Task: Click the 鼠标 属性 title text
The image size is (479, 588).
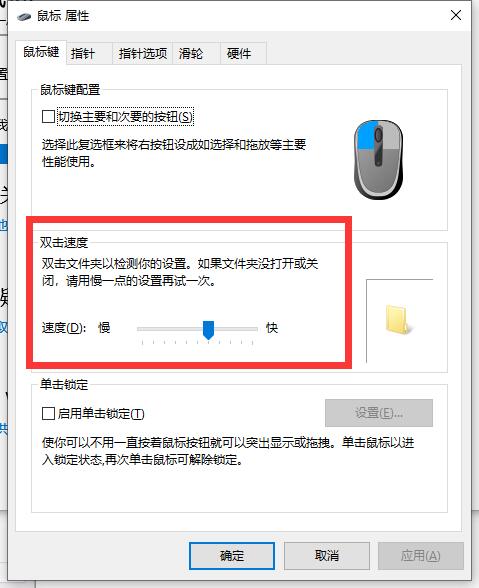Action: (63, 16)
